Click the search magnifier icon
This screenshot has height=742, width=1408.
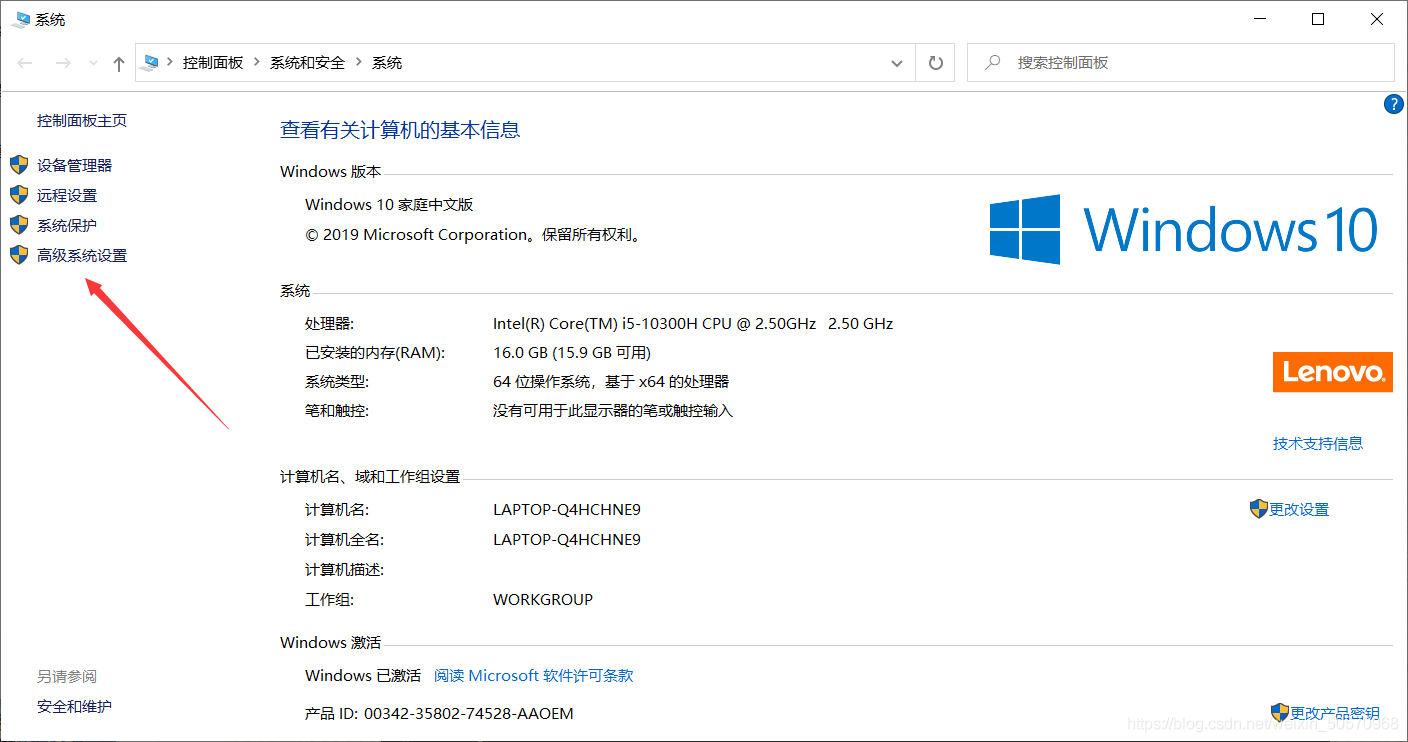pyautogui.click(x=993, y=62)
